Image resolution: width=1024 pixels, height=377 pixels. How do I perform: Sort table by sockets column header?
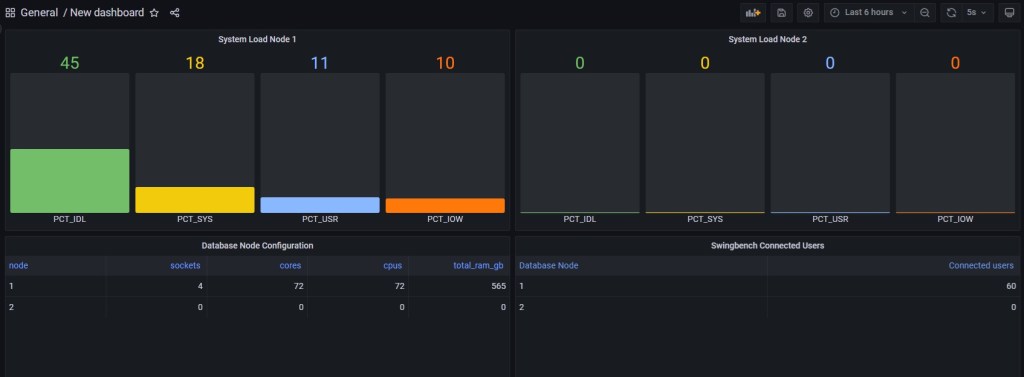(x=185, y=265)
